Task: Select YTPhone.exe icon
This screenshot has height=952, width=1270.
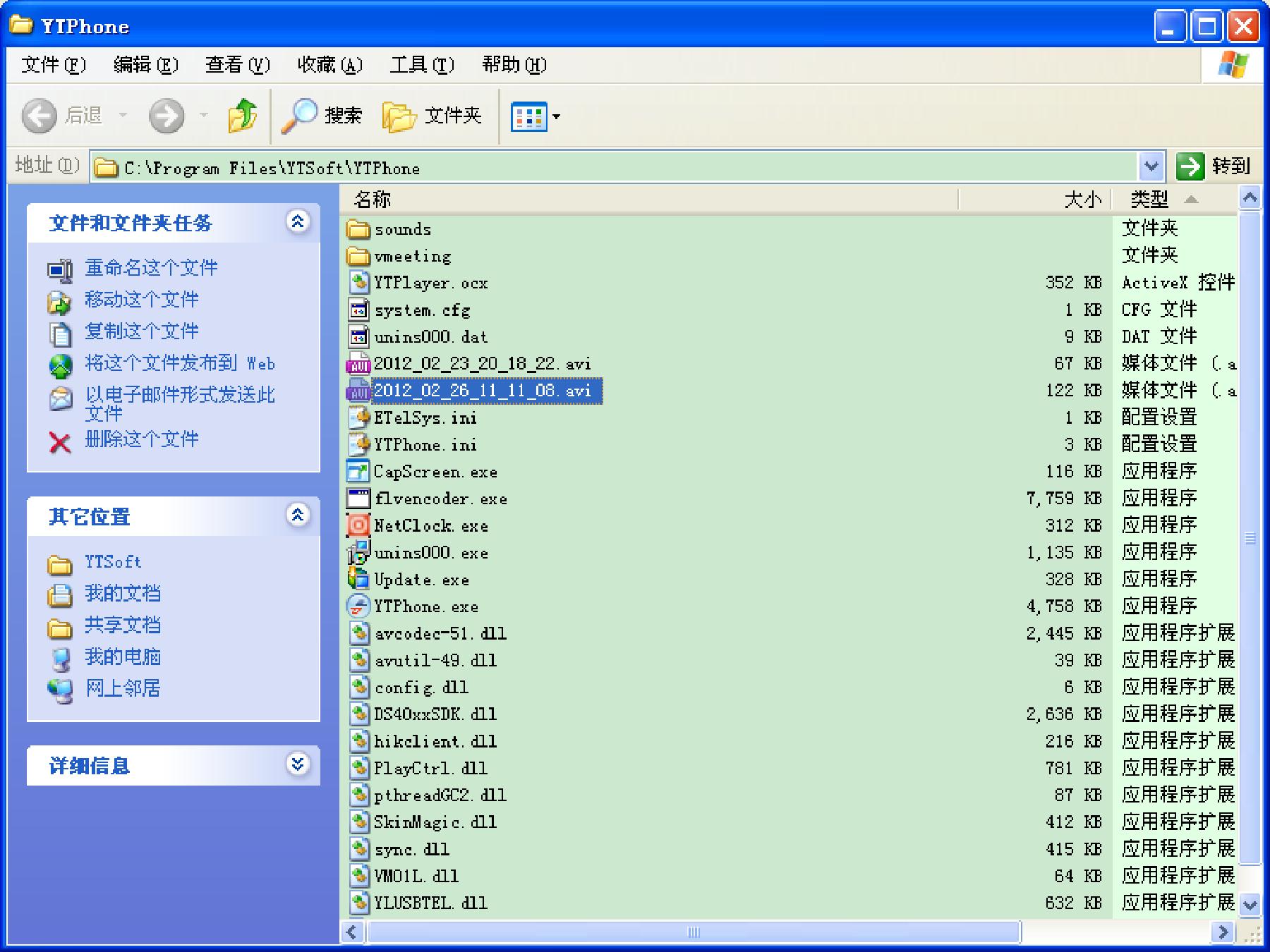Action: tap(358, 606)
